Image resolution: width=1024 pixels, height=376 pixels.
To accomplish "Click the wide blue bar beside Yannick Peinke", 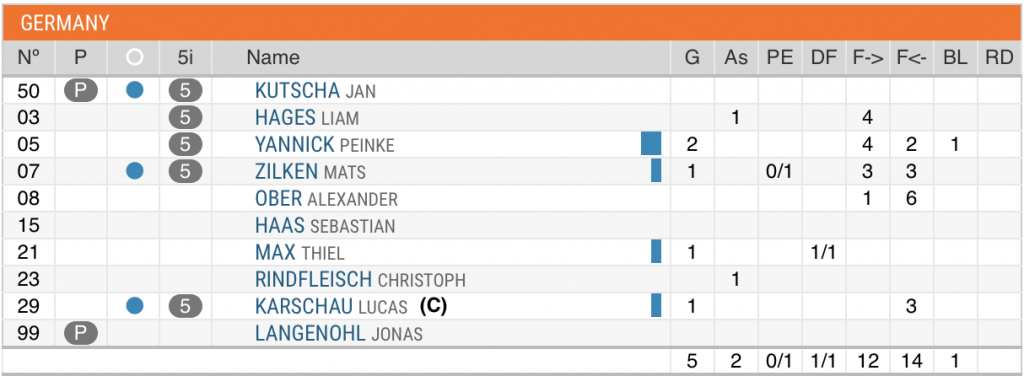I will point(651,144).
